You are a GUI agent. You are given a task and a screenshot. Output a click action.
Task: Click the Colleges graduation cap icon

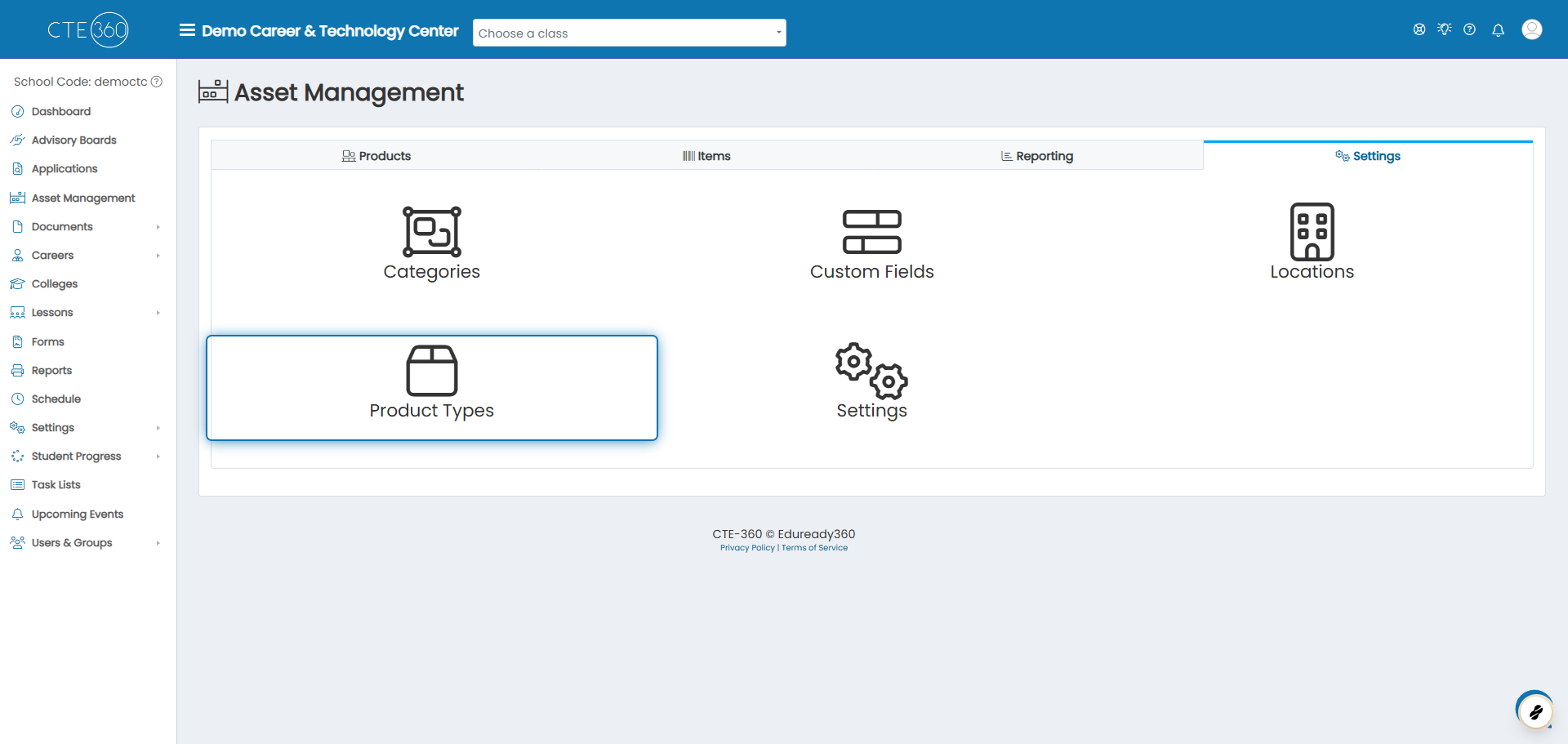17,283
